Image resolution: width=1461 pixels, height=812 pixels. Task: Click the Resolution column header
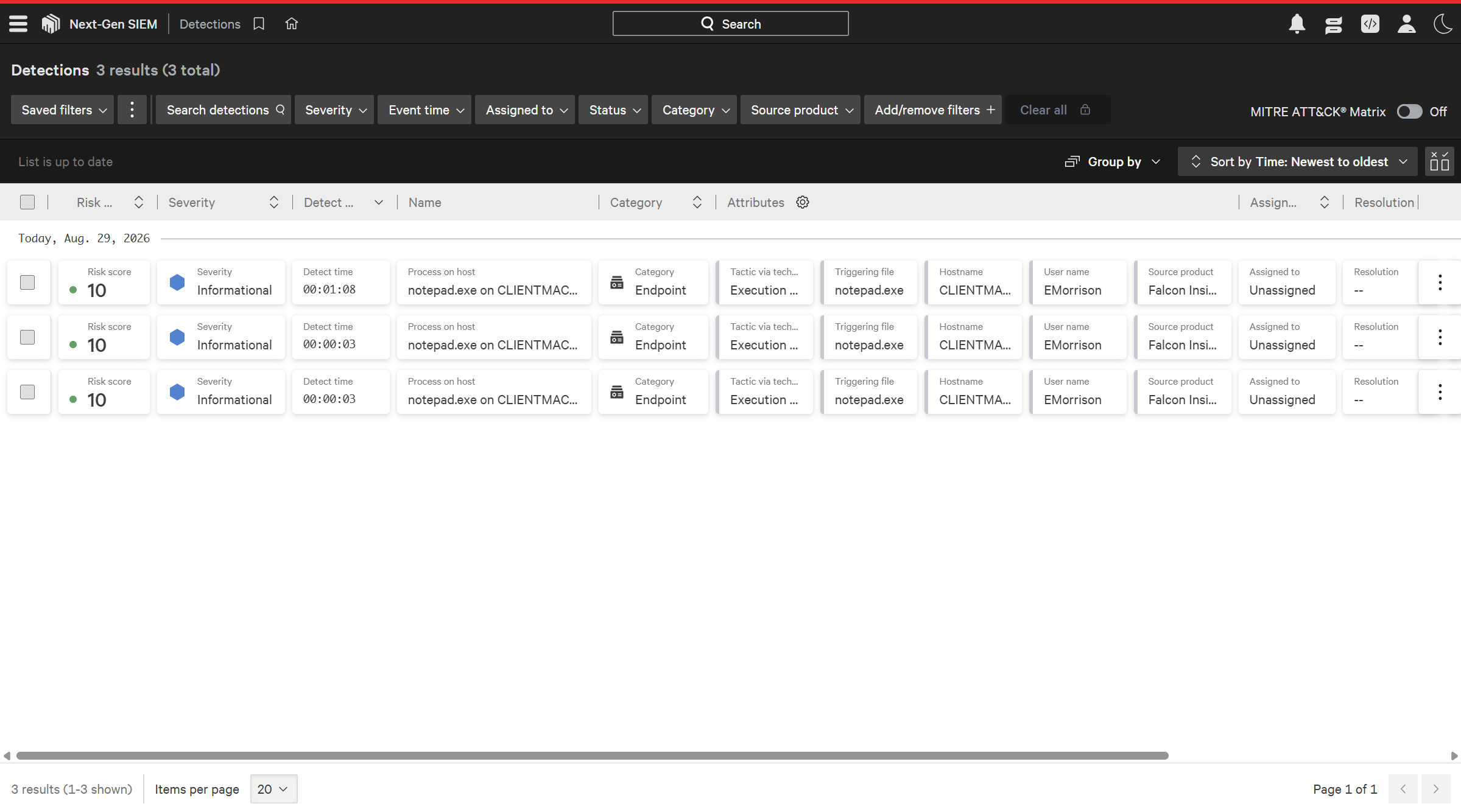1384,202
